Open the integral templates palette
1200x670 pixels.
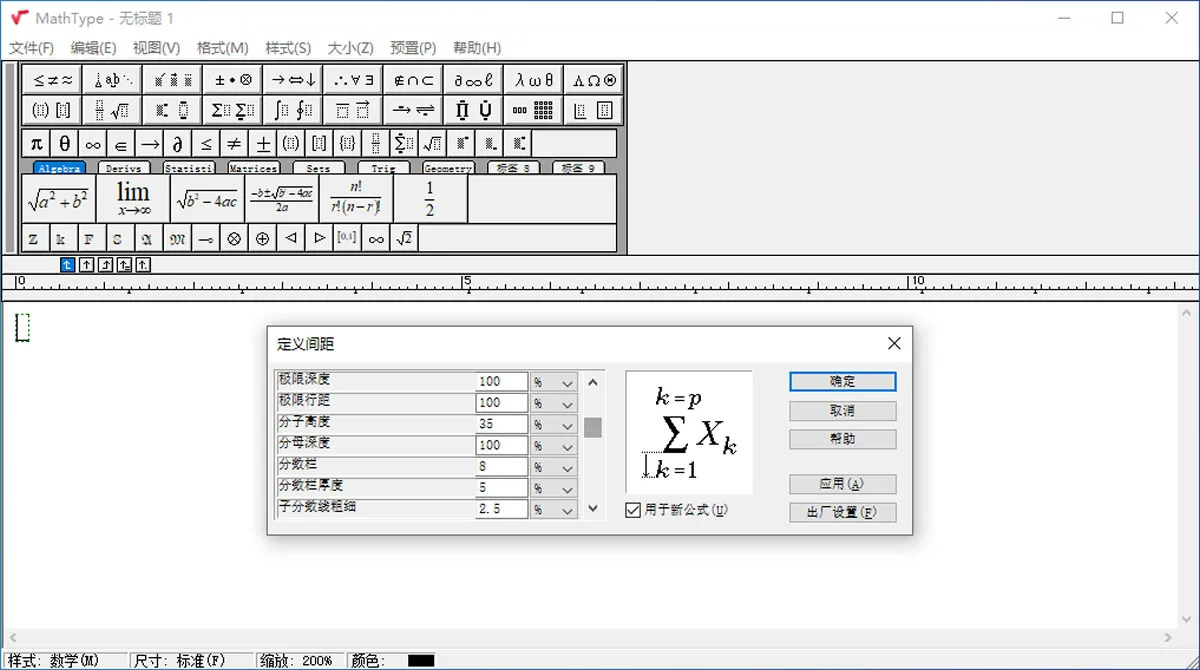293,110
